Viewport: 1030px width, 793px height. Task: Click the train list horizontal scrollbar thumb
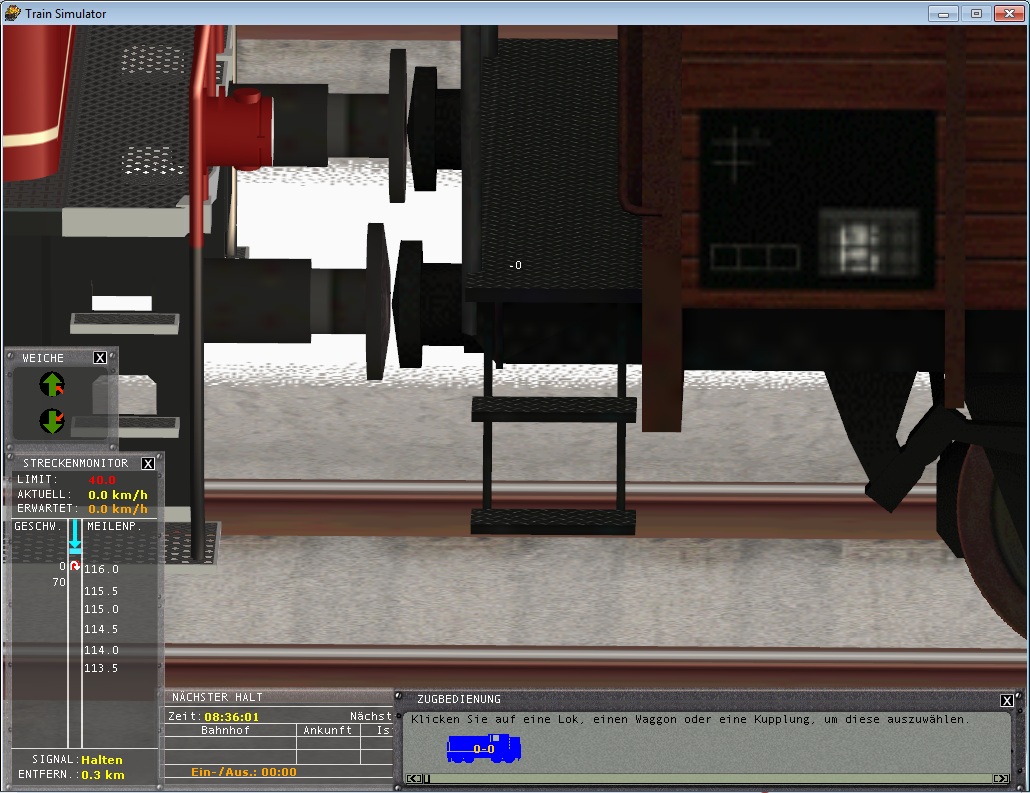click(x=427, y=778)
